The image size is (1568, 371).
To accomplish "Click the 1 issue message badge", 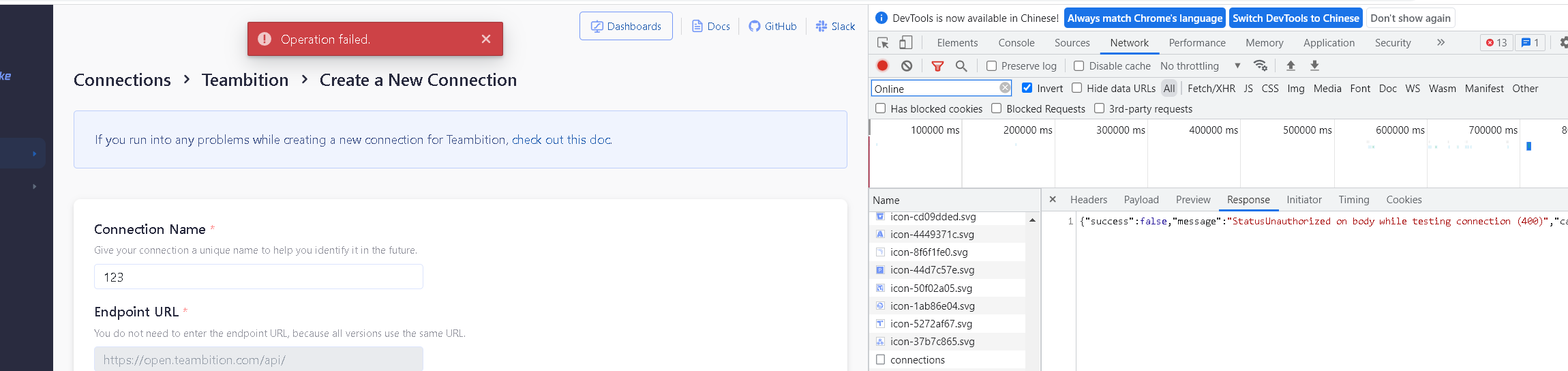I will [1530, 43].
